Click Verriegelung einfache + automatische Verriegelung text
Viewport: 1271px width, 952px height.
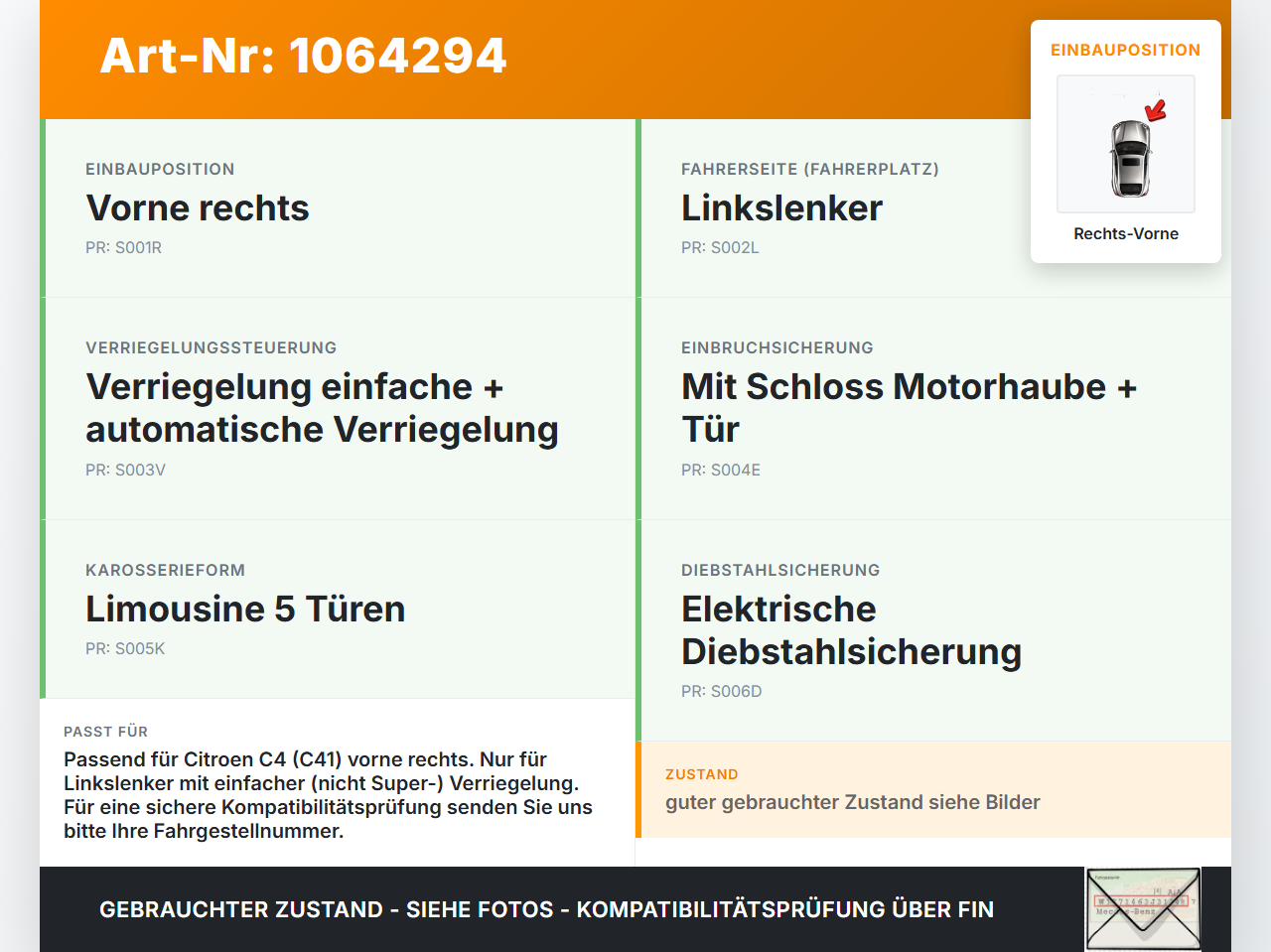click(322, 408)
